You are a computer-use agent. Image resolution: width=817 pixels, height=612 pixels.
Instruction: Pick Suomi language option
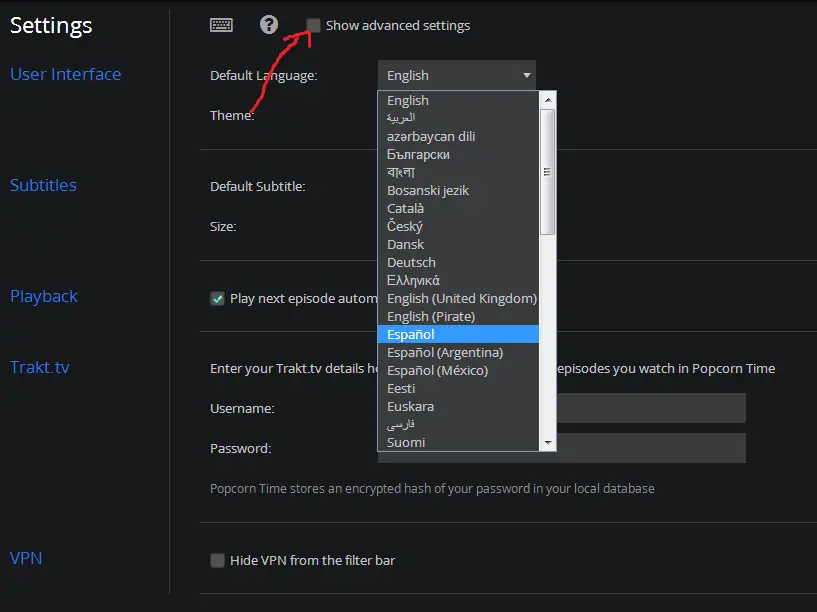pos(458,442)
